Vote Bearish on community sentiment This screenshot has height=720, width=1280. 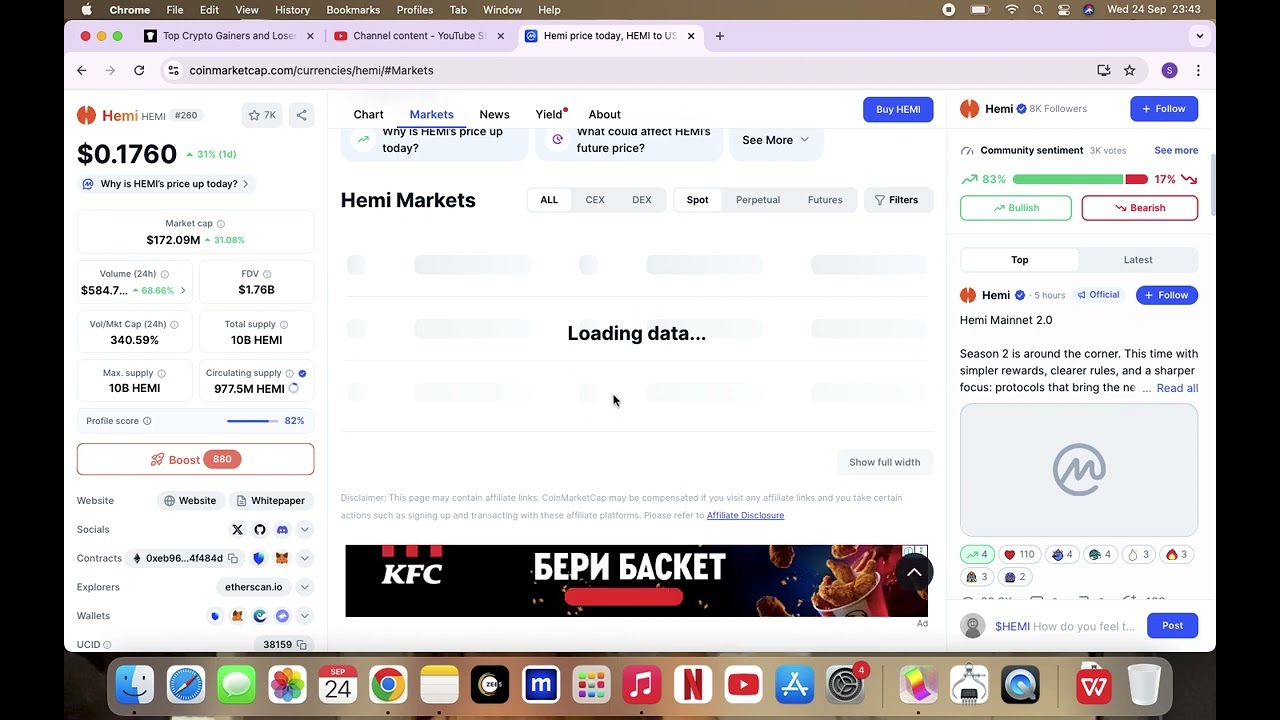(1140, 208)
